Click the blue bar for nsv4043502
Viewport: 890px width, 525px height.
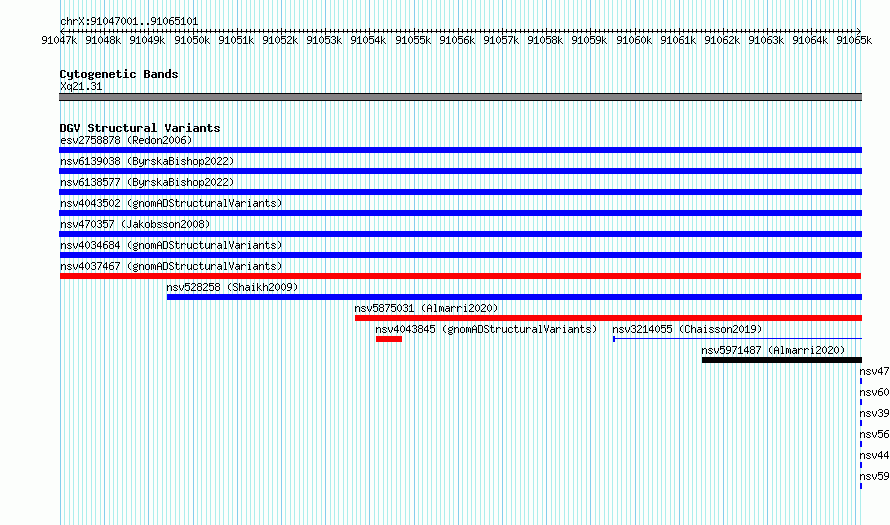click(x=460, y=213)
